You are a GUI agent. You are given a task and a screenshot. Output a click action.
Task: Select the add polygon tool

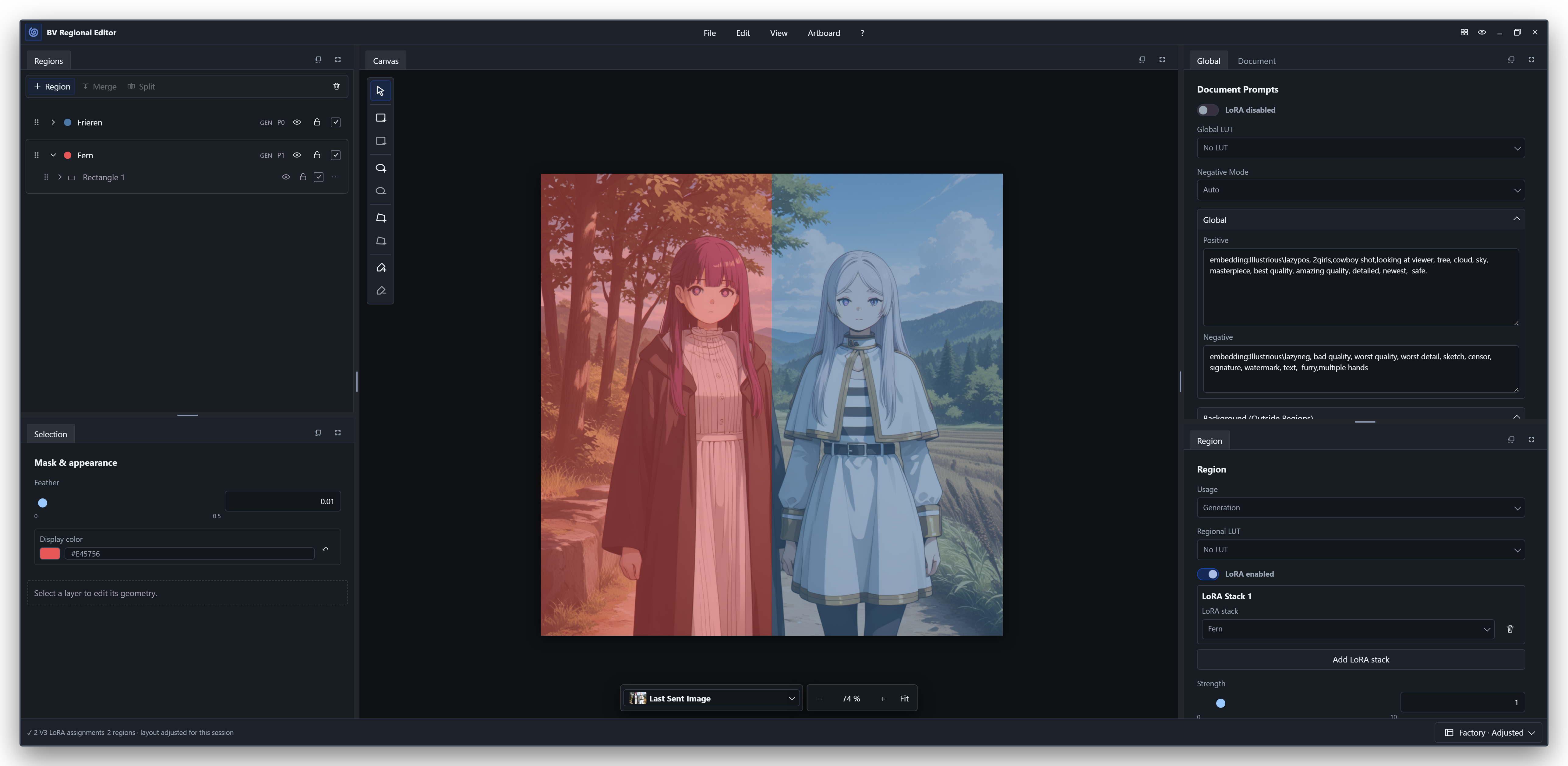tap(380, 218)
